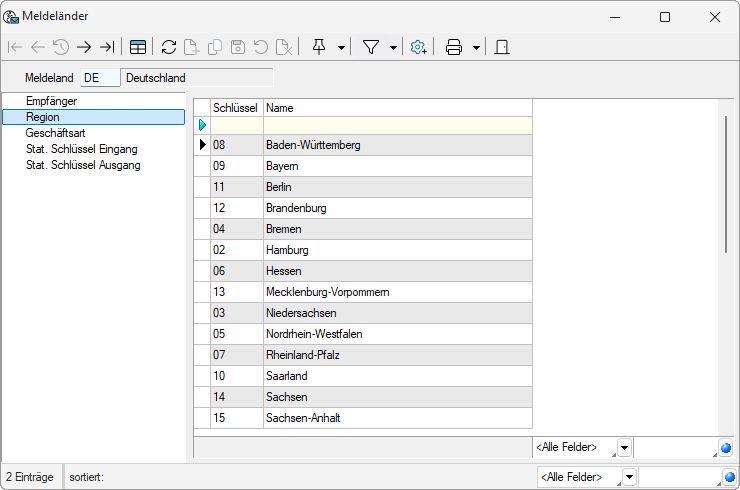Jump to the last record
Image resolution: width=740 pixels, height=490 pixels.
pyautogui.click(x=107, y=47)
